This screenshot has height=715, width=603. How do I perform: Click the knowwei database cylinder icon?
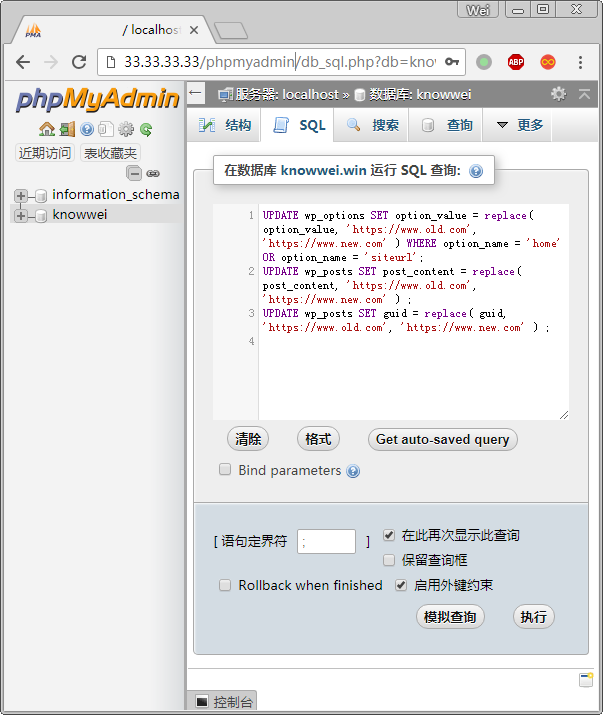coord(41,216)
